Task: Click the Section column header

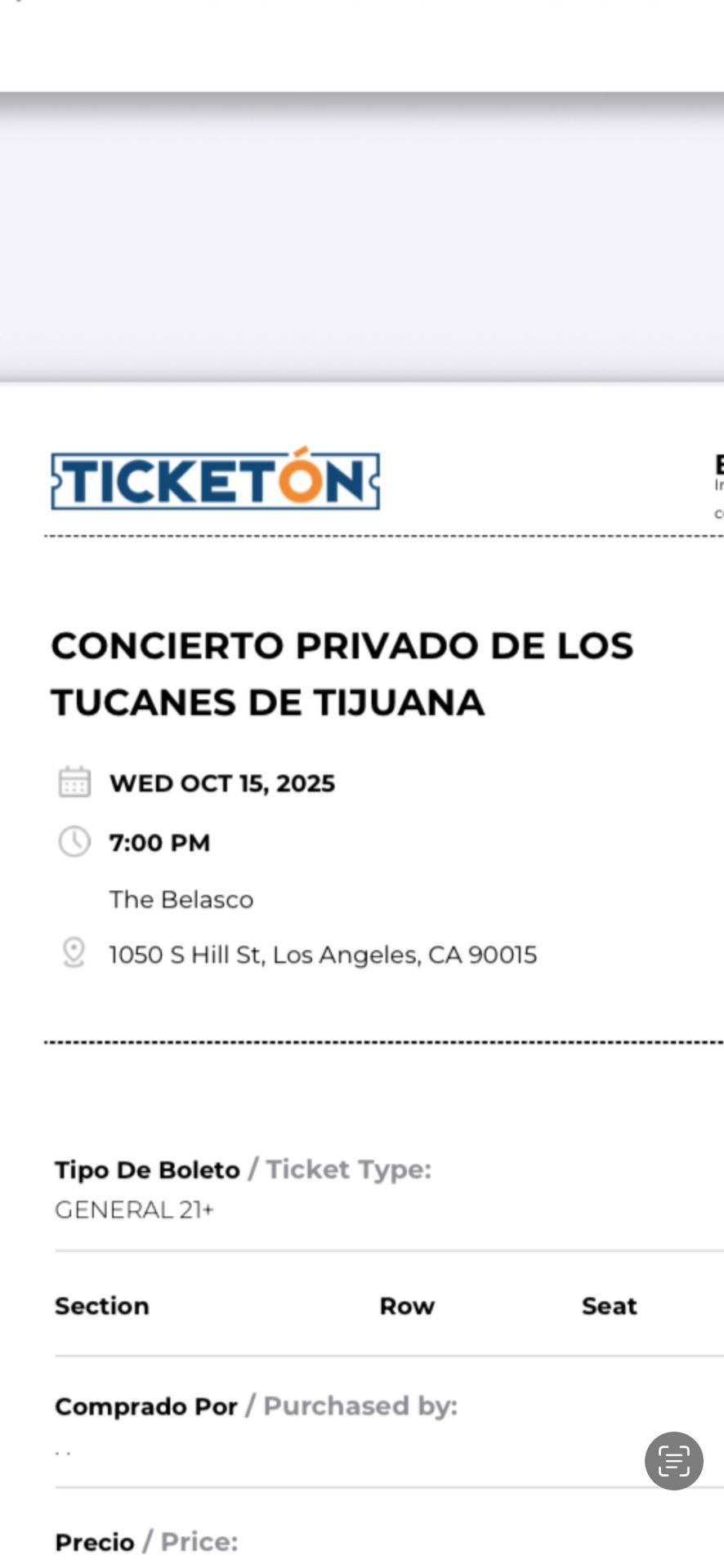Action: 102,1306
